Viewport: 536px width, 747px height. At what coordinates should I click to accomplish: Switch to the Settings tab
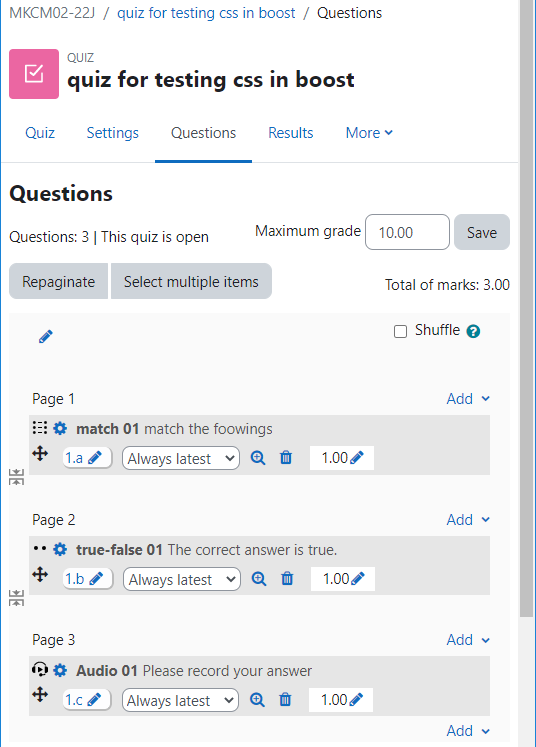112,132
